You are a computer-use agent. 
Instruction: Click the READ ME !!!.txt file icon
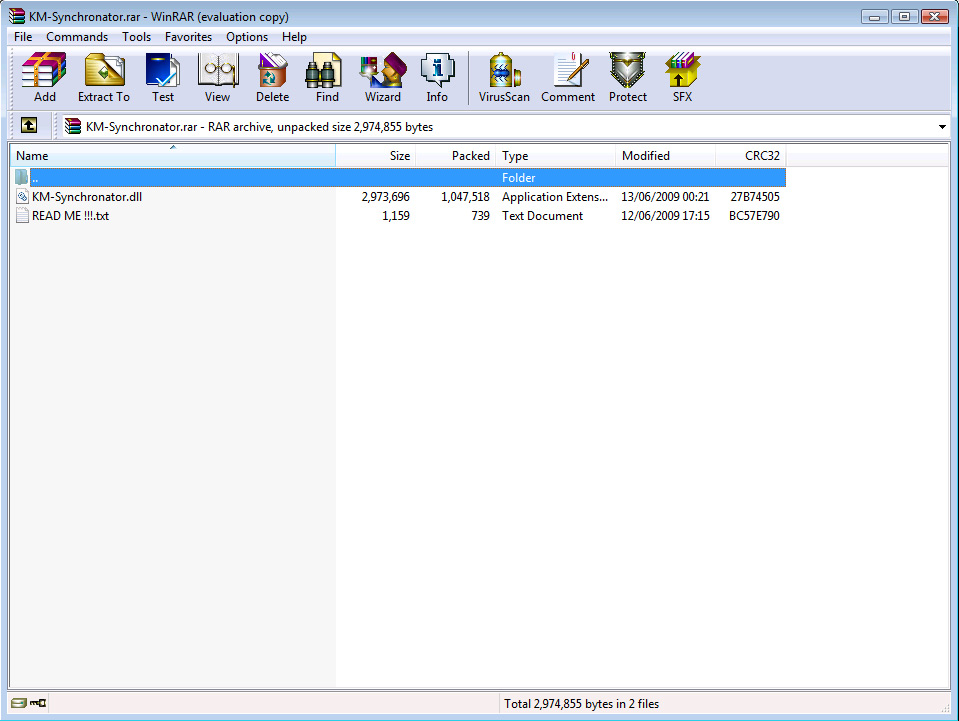click(23, 215)
